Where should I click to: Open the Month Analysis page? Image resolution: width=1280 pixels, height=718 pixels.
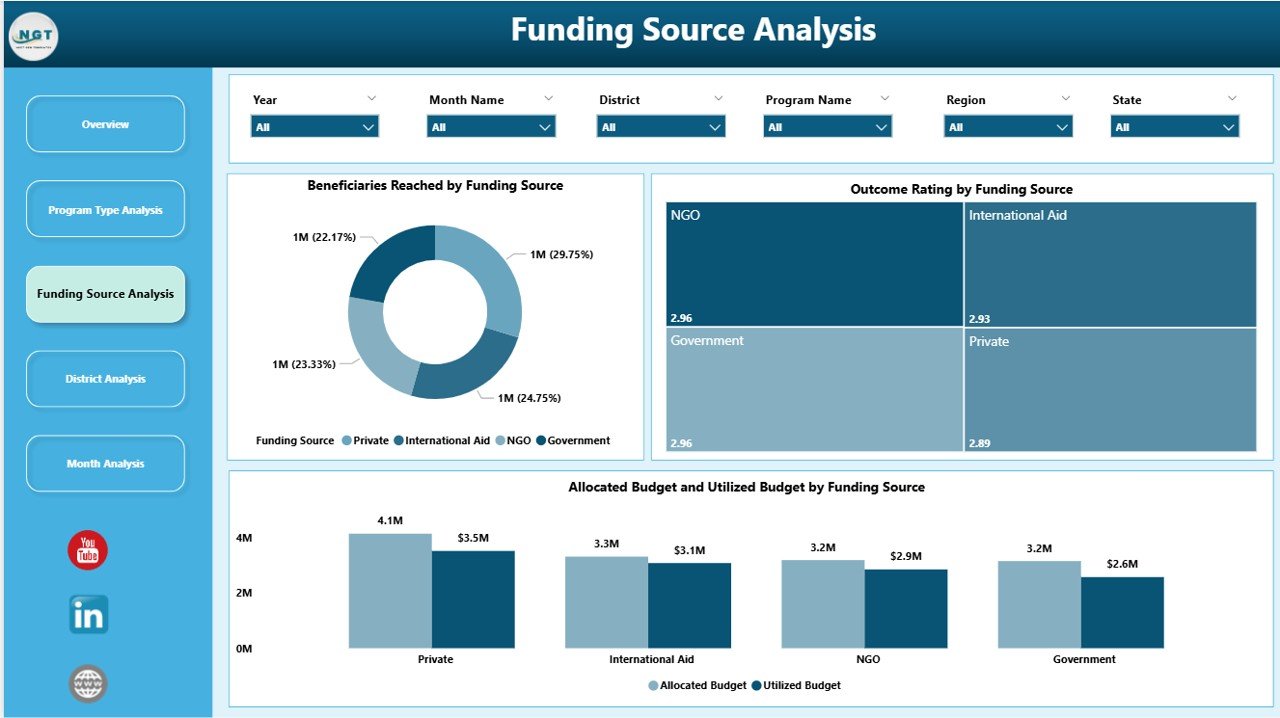(x=105, y=463)
